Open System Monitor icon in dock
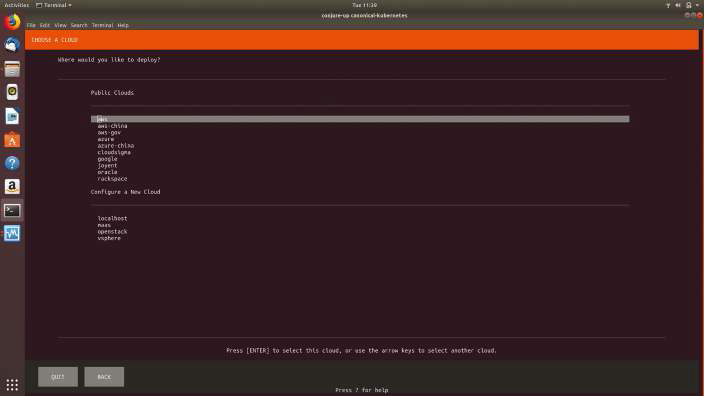 click(12, 233)
